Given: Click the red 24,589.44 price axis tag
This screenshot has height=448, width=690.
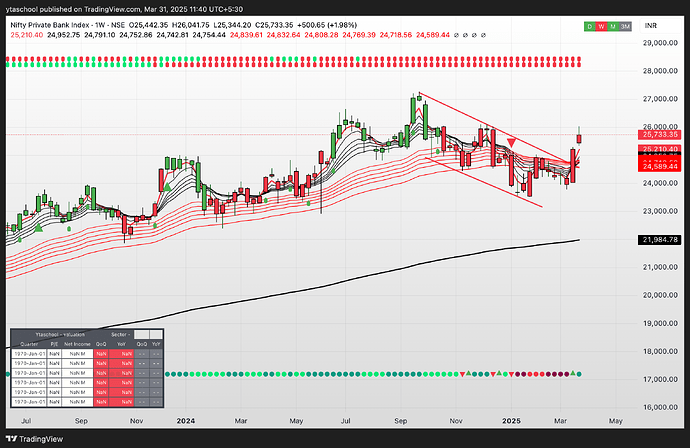Looking at the screenshot, I should (659, 167).
